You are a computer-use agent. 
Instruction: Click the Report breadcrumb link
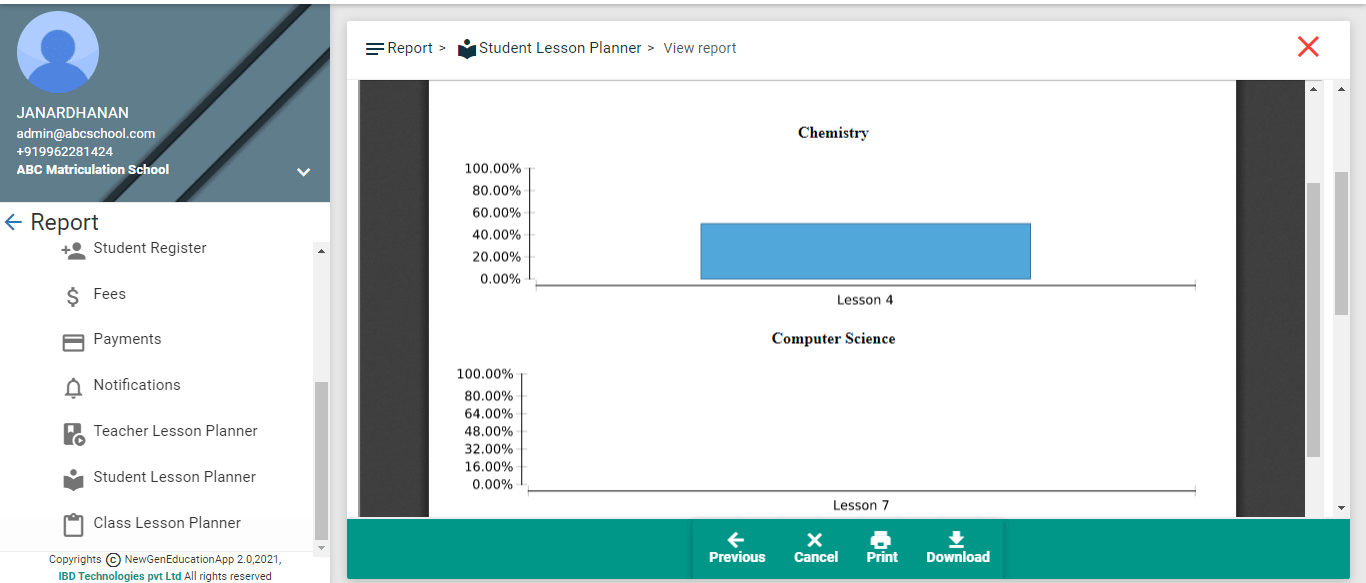[x=410, y=48]
